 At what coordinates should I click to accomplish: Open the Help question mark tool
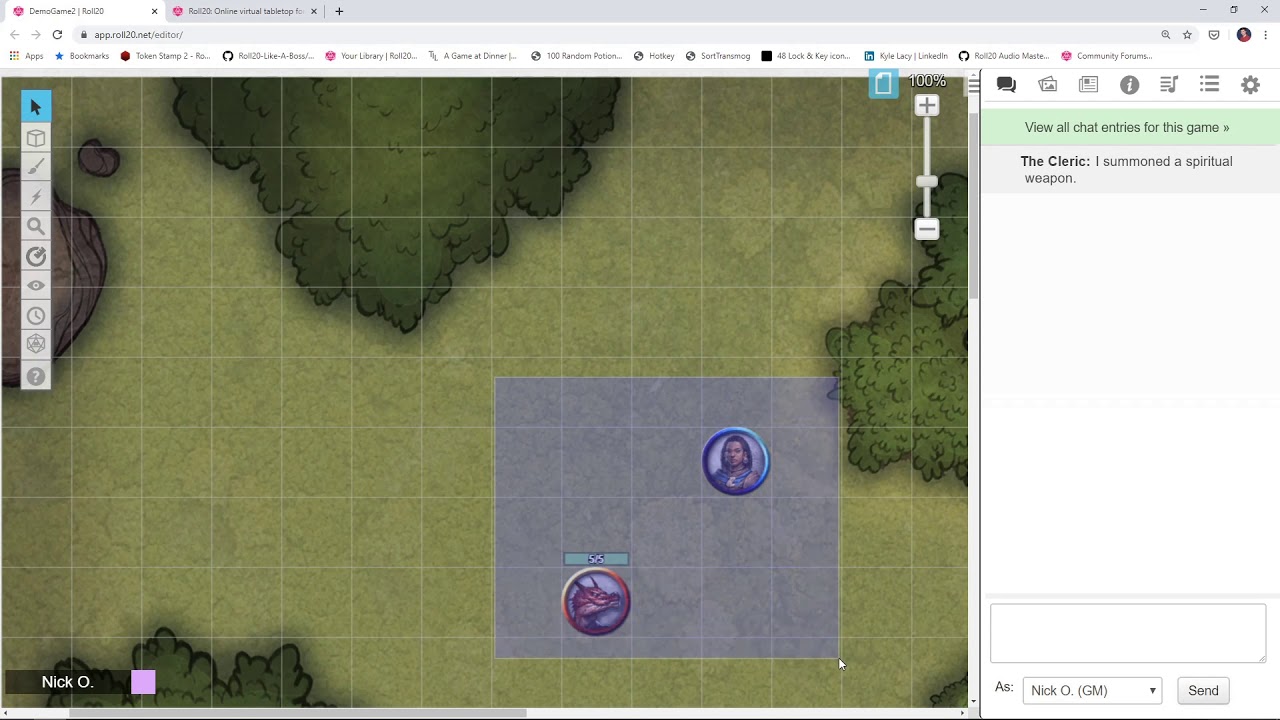tap(36, 376)
